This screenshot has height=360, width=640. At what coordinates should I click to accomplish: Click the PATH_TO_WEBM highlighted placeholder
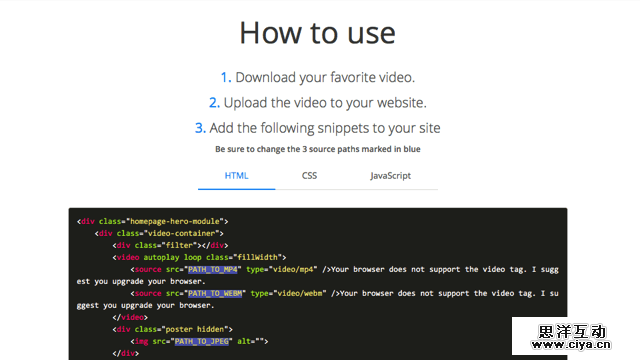coord(215,293)
